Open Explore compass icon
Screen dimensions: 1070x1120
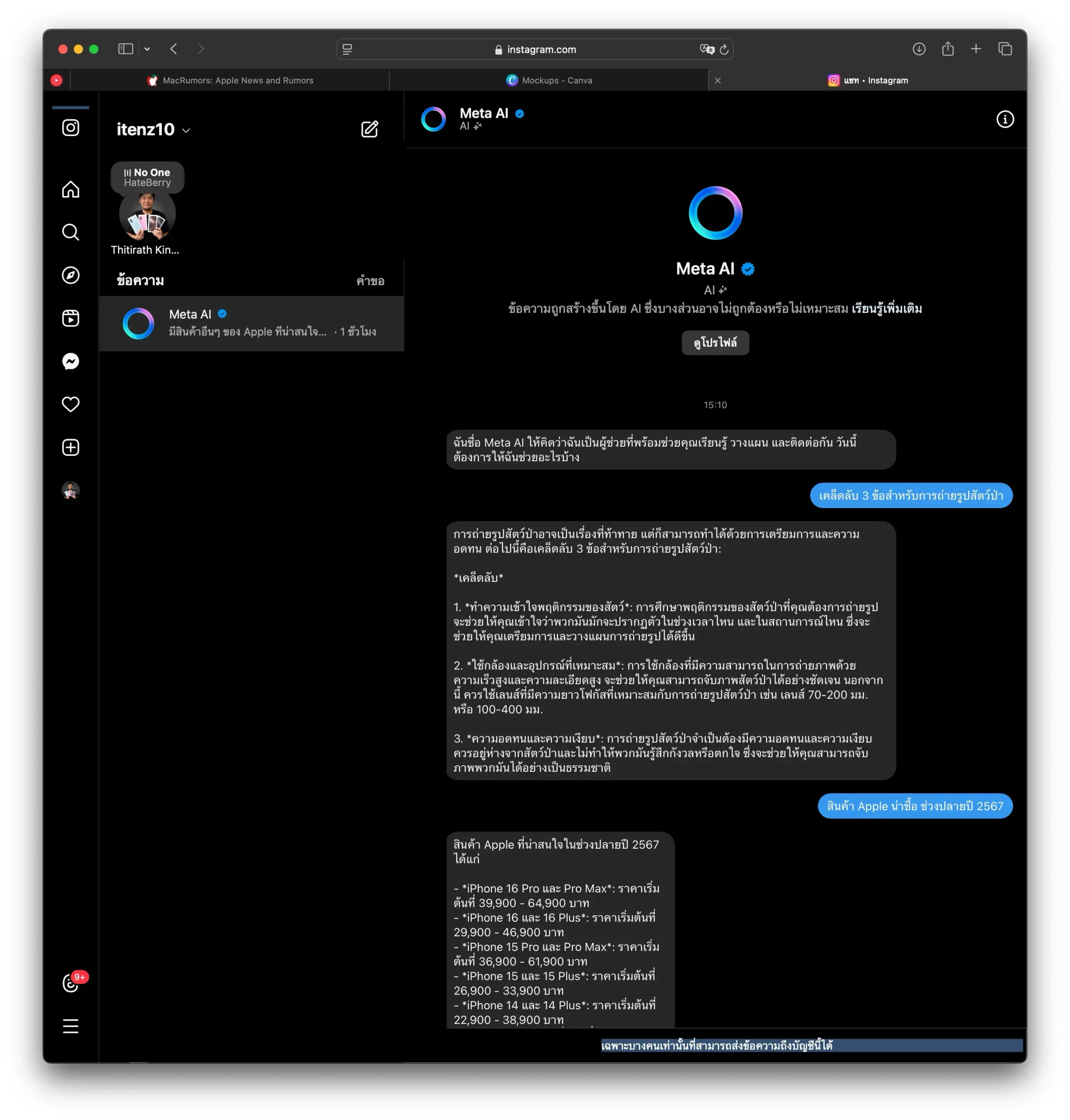click(70, 275)
